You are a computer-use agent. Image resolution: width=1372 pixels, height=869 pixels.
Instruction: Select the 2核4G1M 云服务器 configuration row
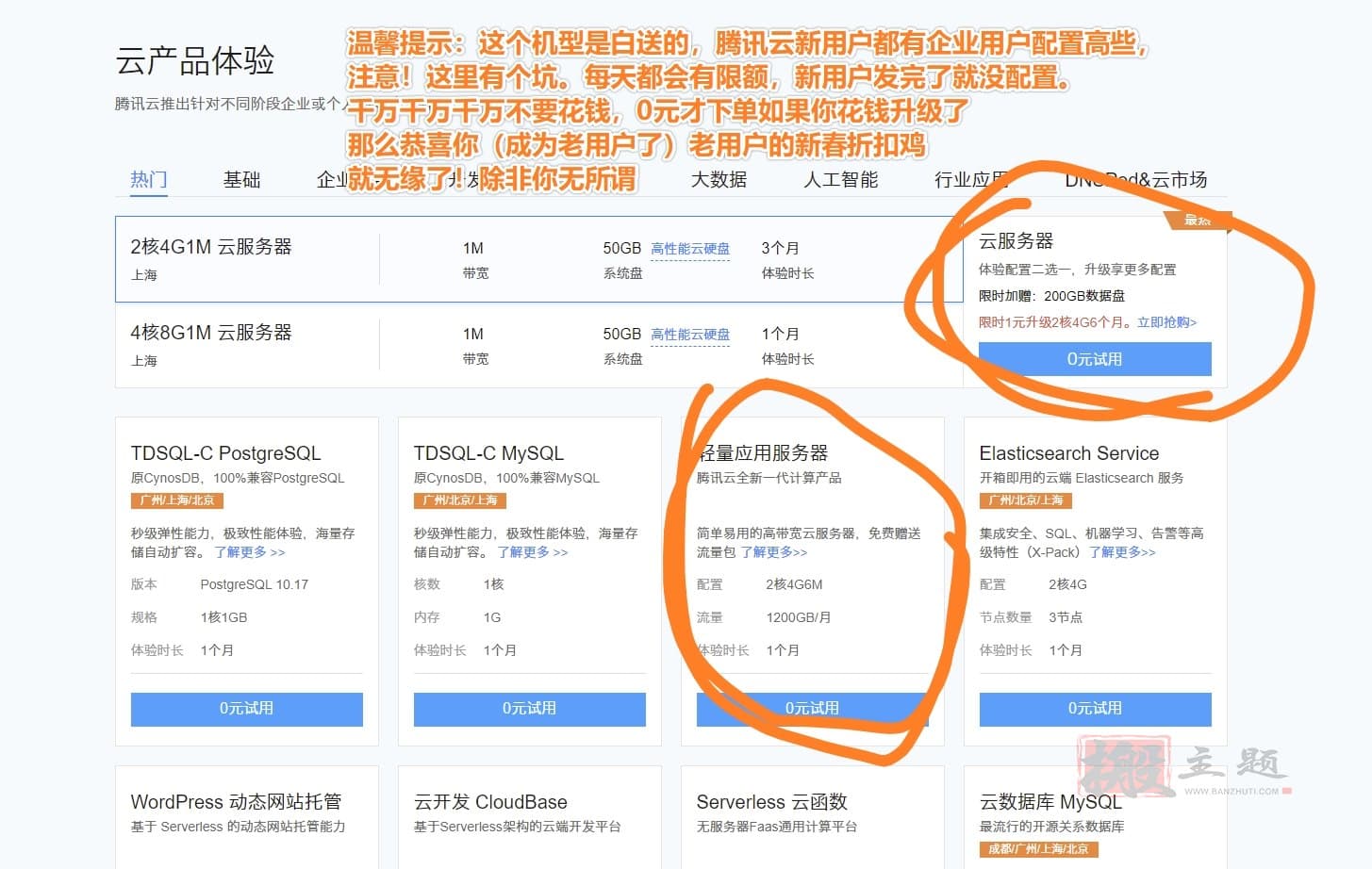pyautogui.click(x=538, y=259)
